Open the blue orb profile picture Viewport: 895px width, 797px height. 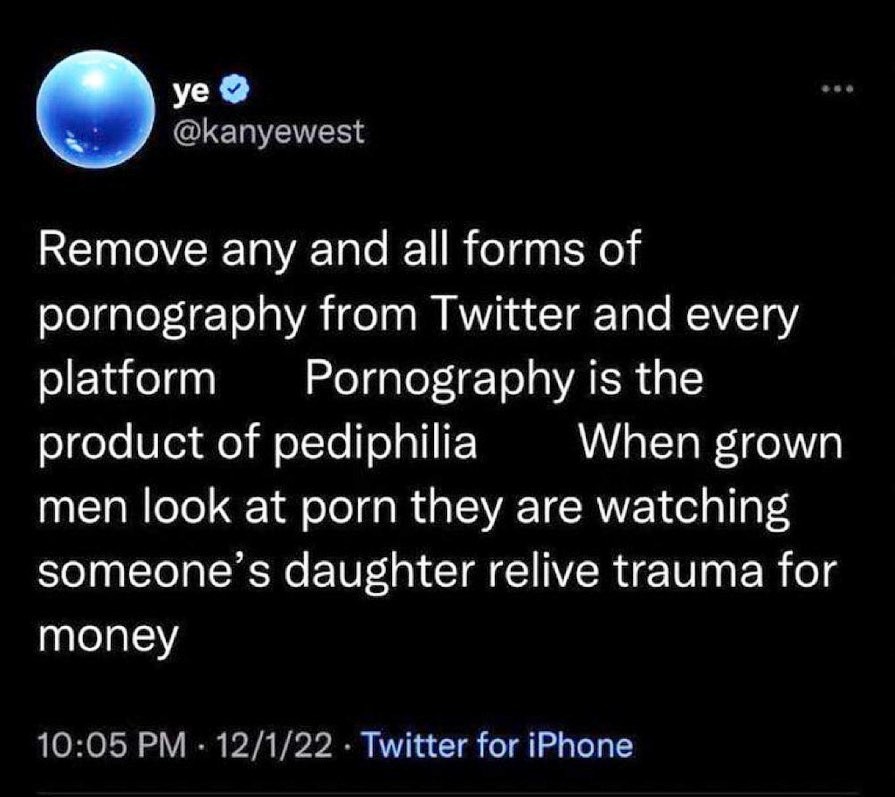click(x=95, y=109)
